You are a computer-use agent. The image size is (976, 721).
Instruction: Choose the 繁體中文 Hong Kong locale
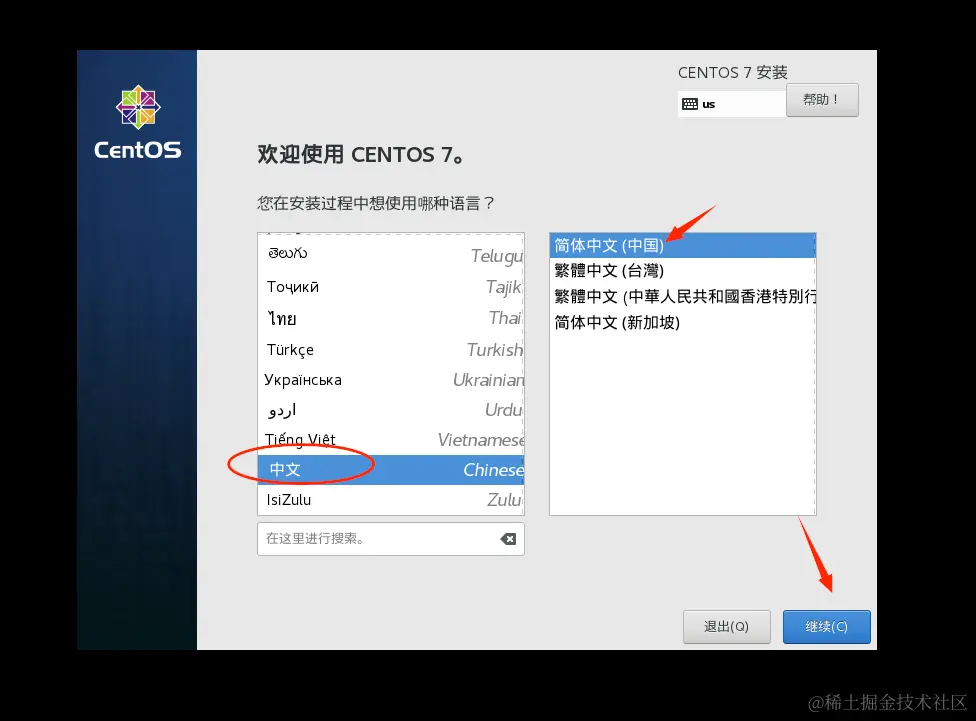click(x=683, y=296)
